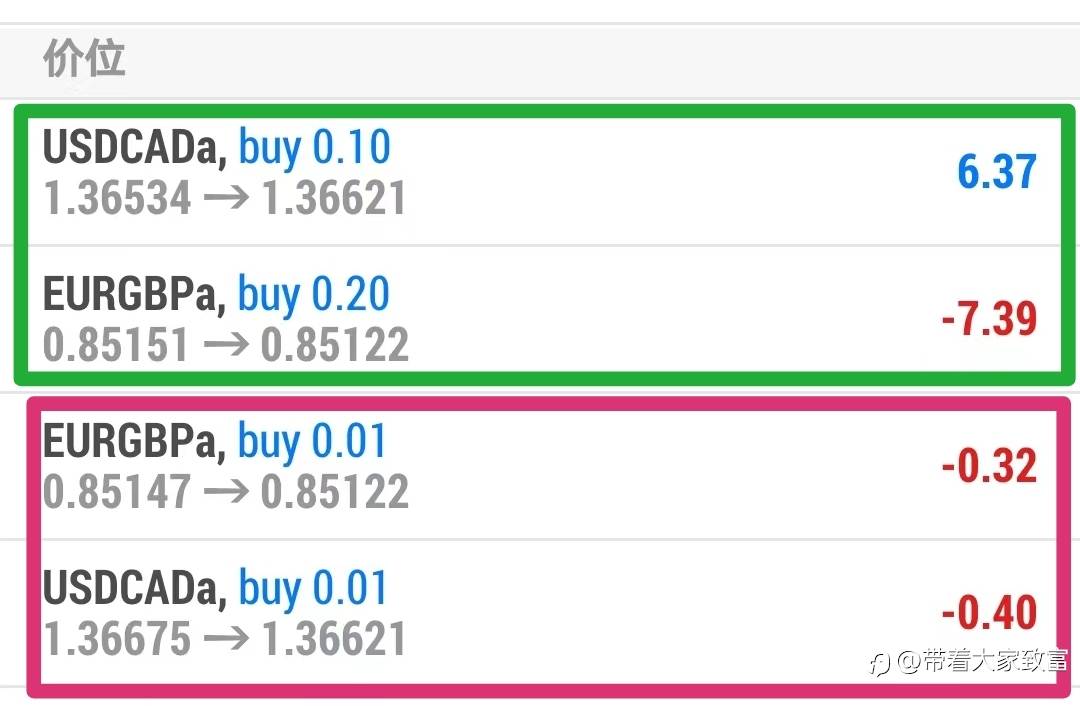The width and height of the screenshot is (1080, 706).
Task: Select the USDCADa symbol in buy 0.10 trade
Action: click(130, 148)
